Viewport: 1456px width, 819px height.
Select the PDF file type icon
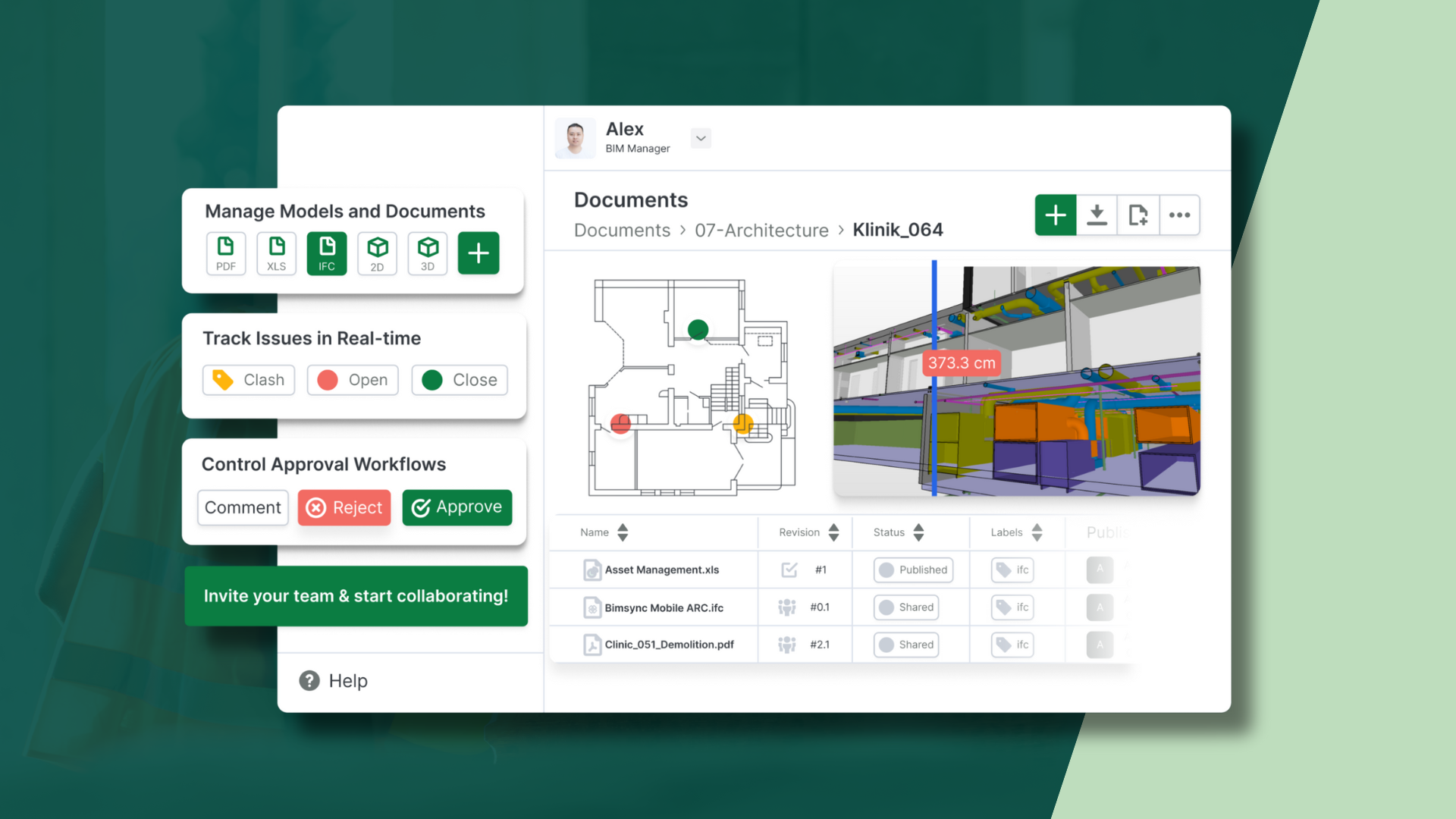click(226, 253)
